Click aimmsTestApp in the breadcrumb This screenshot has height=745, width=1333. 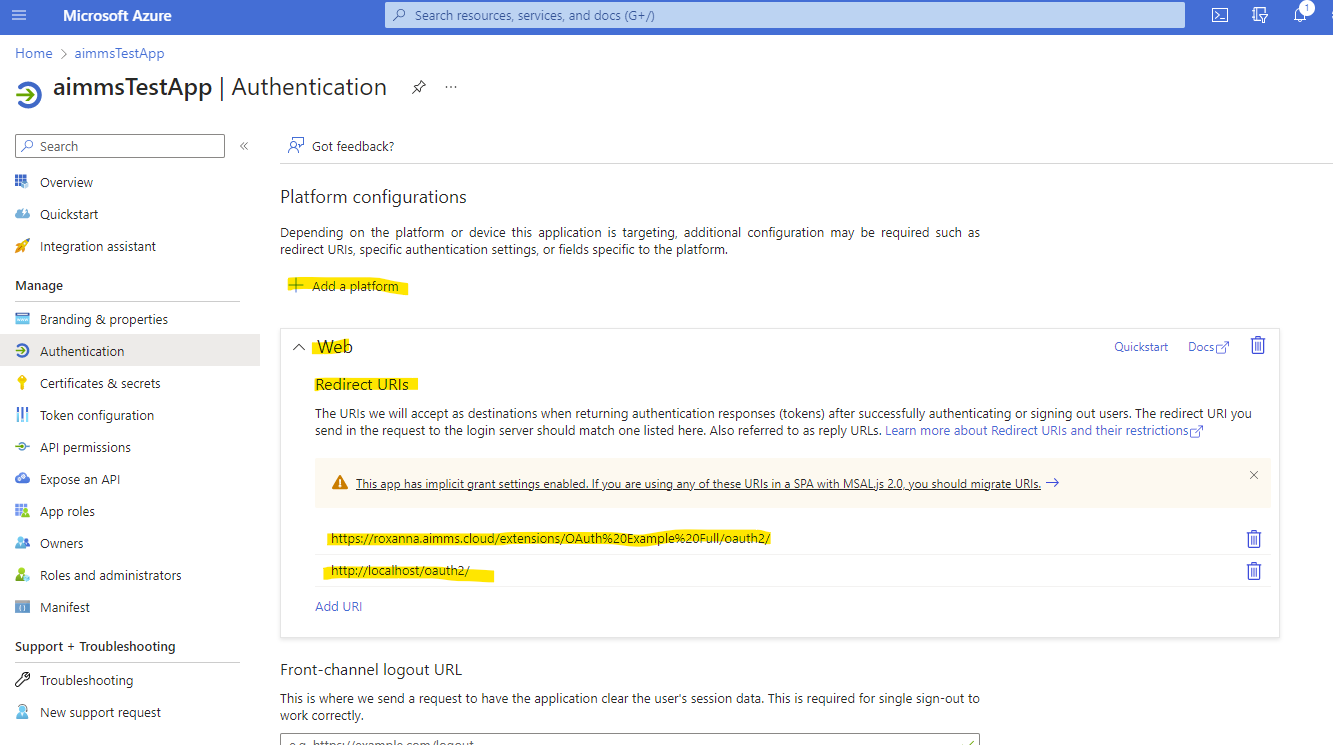click(x=119, y=53)
